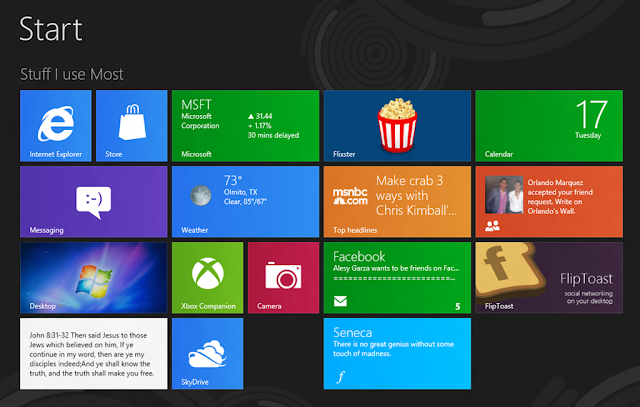Open the Calendar tile showing 17 Tuesday
Viewport: 640px width, 407px height.
point(549,126)
